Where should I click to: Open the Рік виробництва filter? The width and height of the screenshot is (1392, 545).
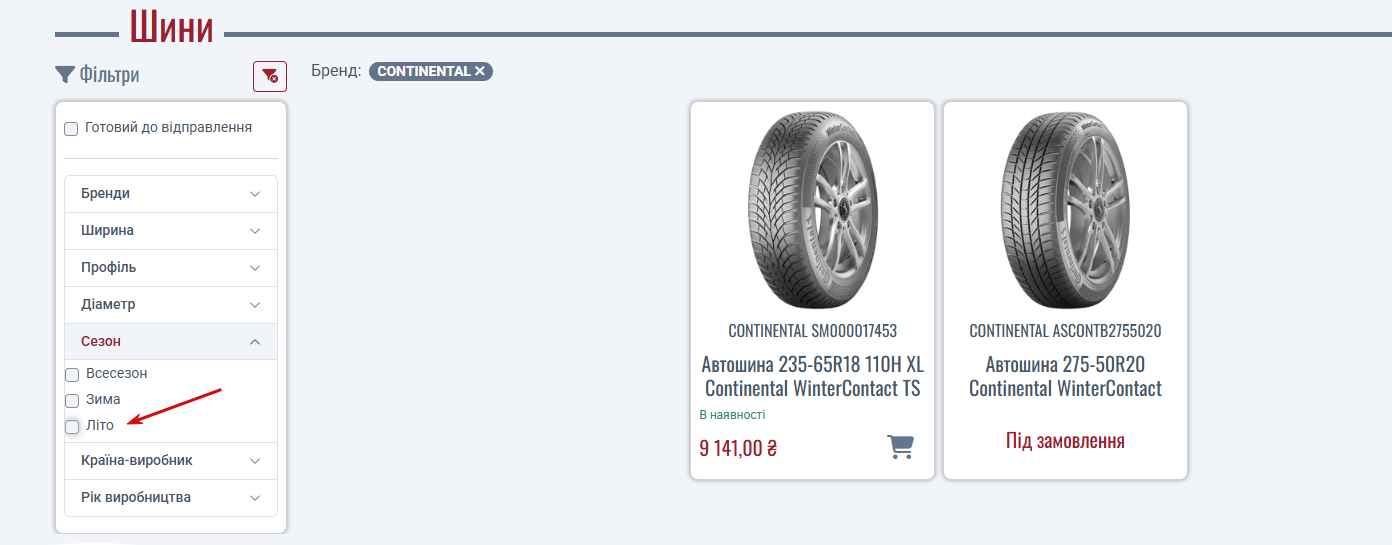click(171, 498)
